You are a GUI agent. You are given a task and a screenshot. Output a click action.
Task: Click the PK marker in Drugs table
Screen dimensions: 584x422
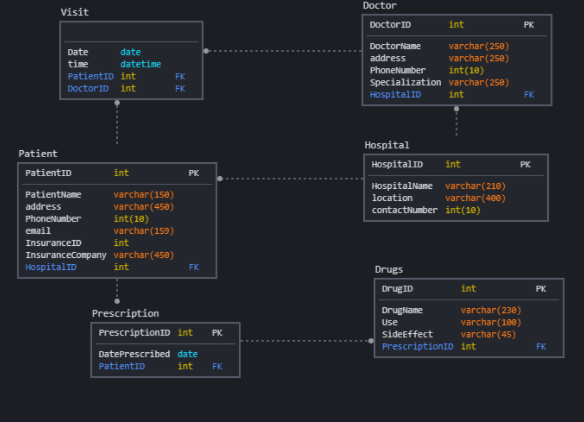(541, 289)
